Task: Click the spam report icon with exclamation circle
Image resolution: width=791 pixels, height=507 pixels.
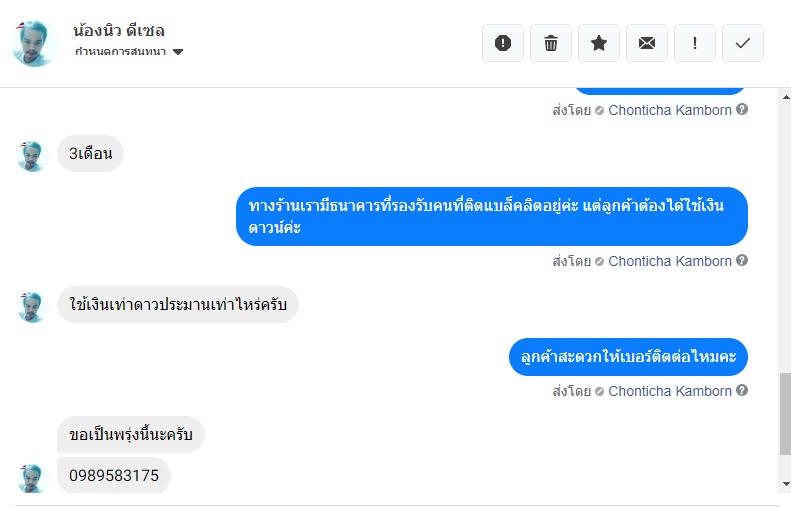Action: click(503, 43)
